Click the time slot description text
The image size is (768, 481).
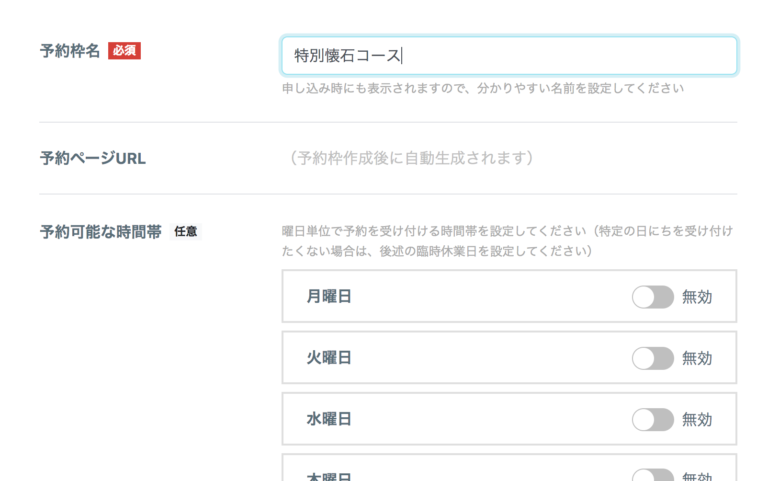click(x=507, y=240)
